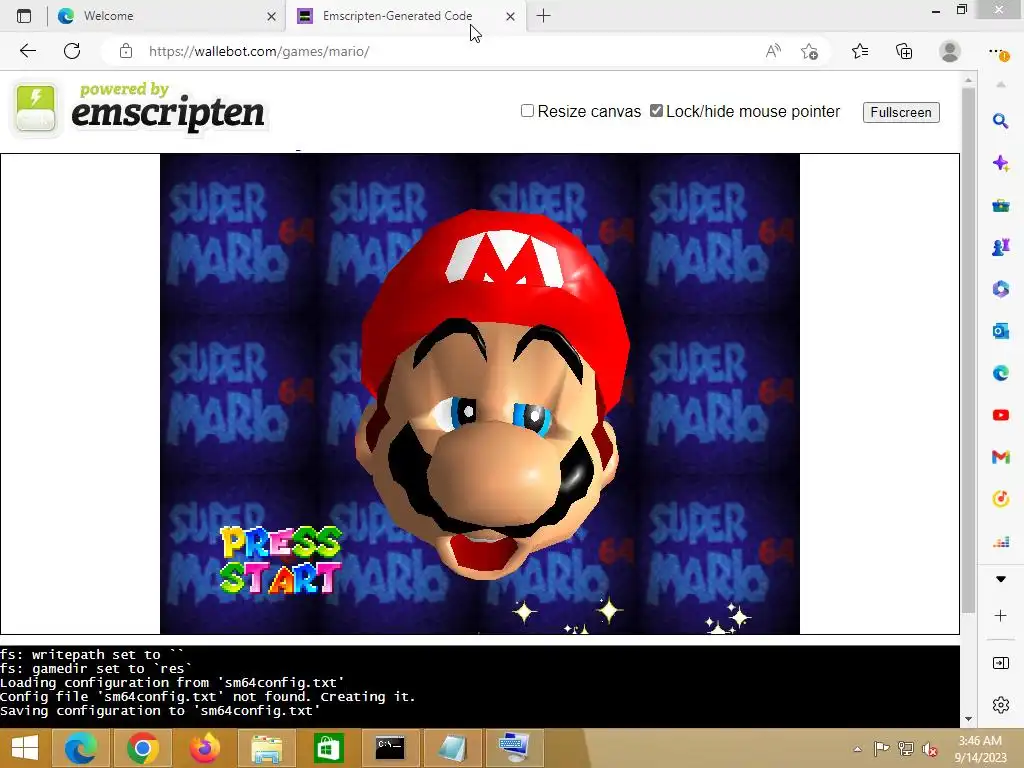
Task: Open the YouTube icon in sidebar
Action: tap(1000, 415)
